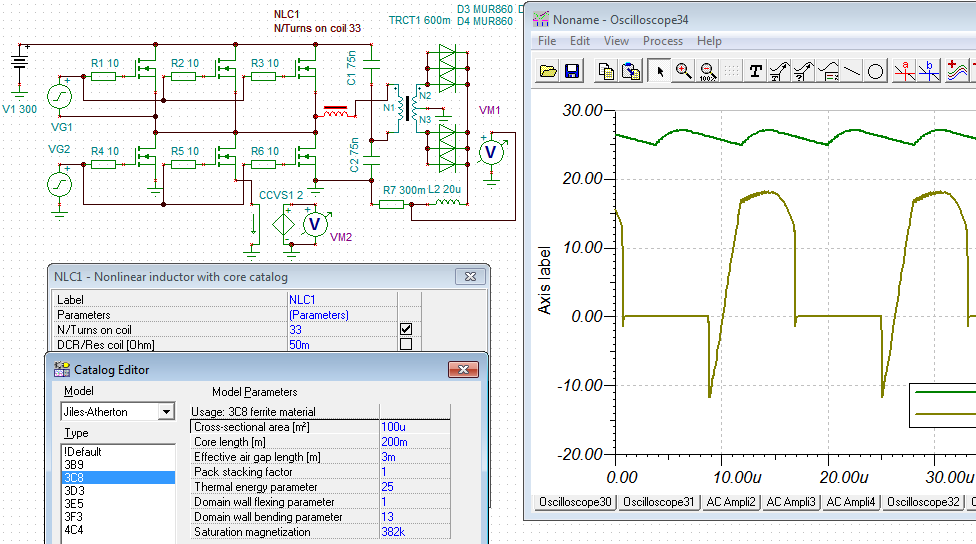This screenshot has height=544, width=976.
Task: Select the draw circle tool
Action: (875, 71)
